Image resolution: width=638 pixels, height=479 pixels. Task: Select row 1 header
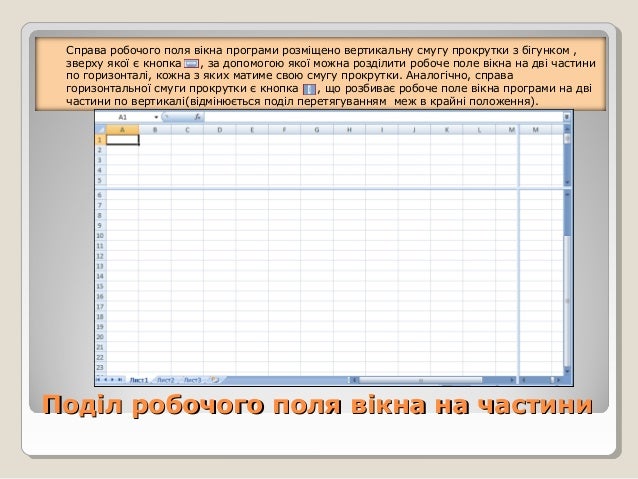pos(101,140)
